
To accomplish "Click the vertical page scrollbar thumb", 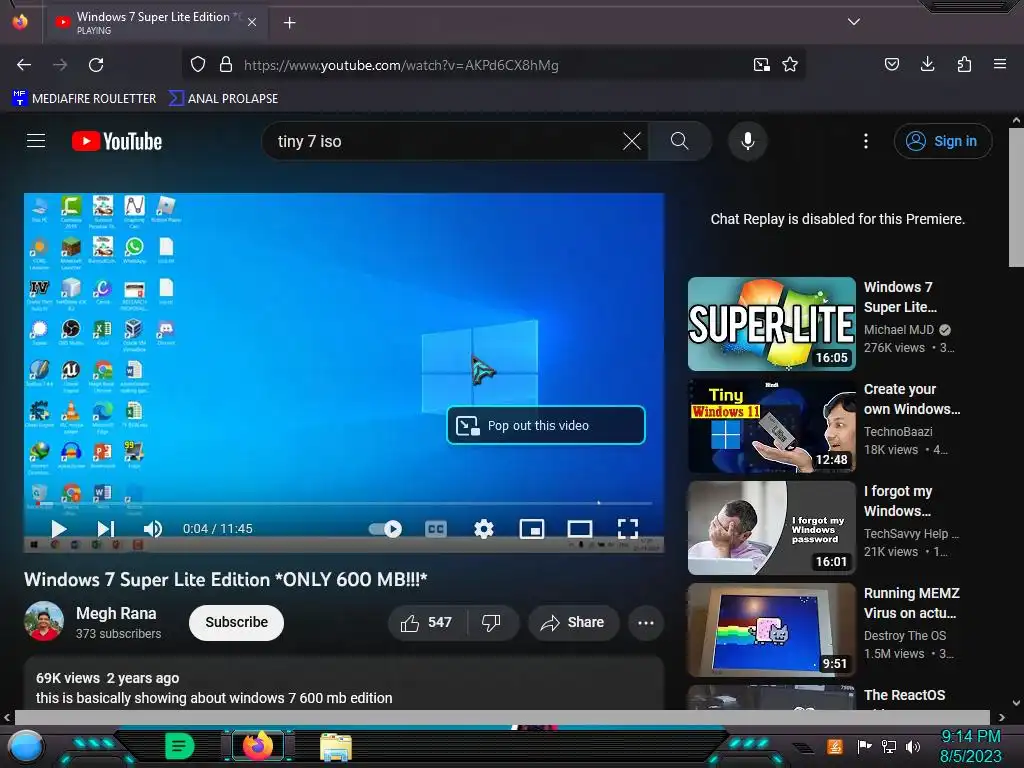I will point(1016,197).
